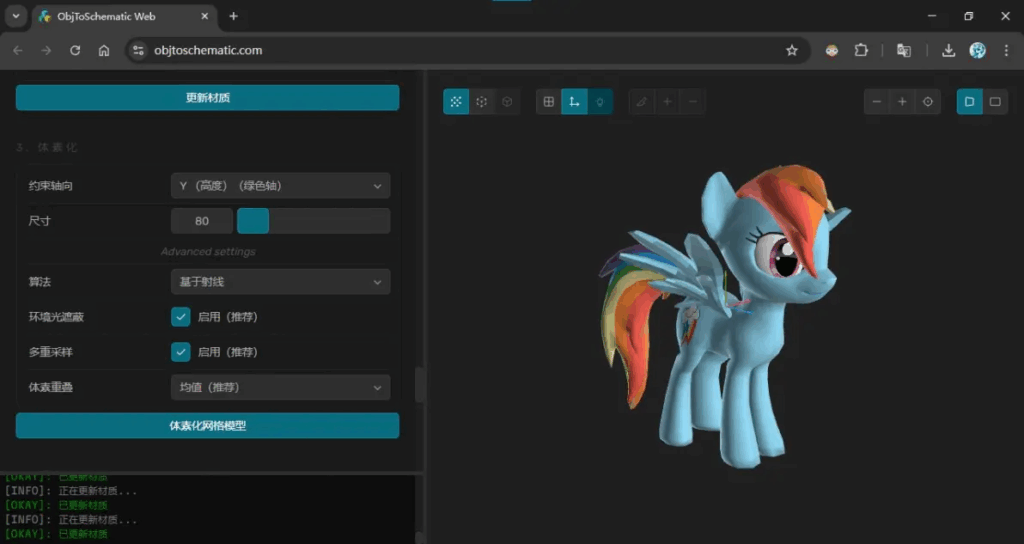Open a new browser tab
Viewport: 1024px width, 544px height.
[x=233, y=16]
